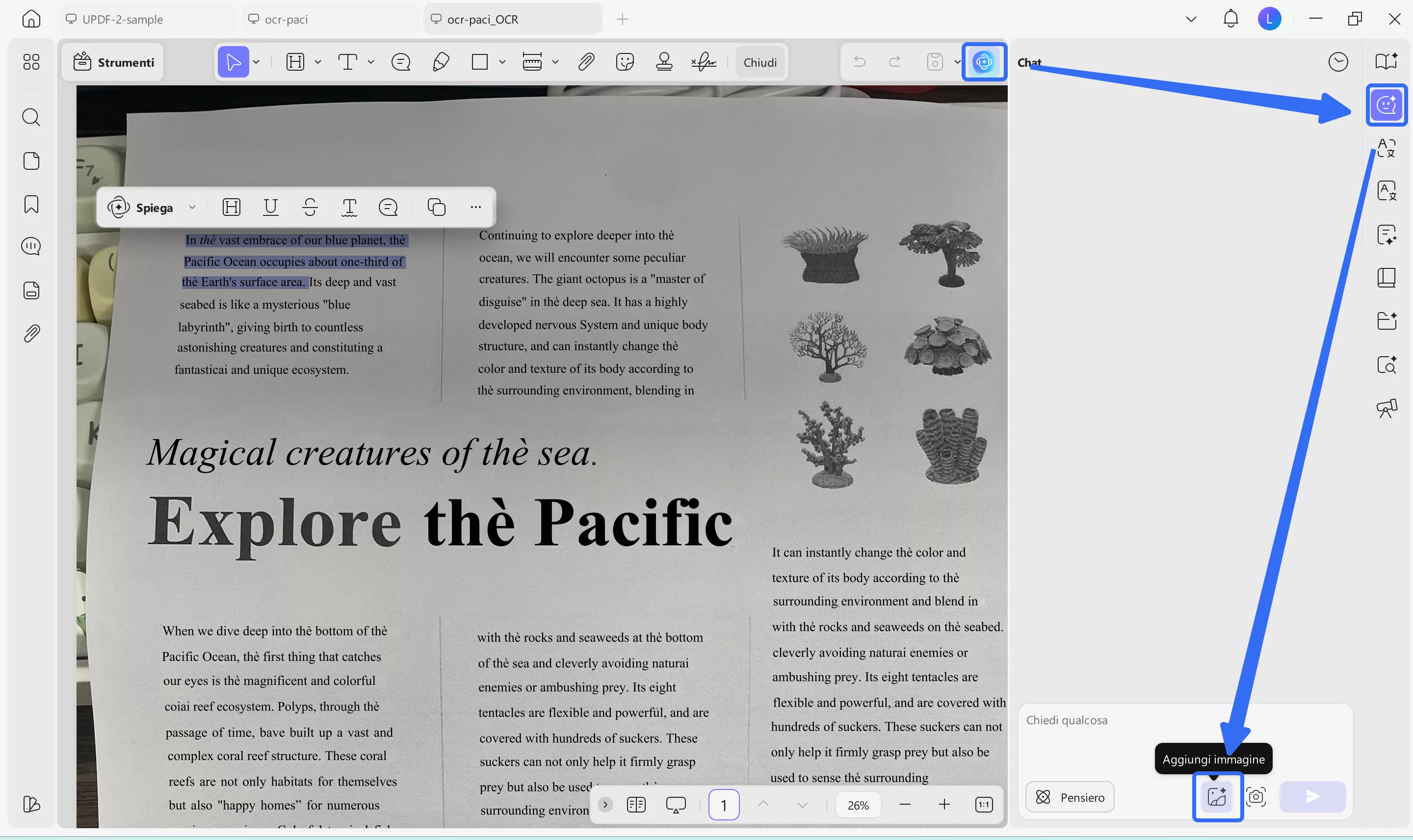Click the stamp tool icon in toolbar
The width and height of the screenshot is (1413, 840).
(x=664, y=62)
